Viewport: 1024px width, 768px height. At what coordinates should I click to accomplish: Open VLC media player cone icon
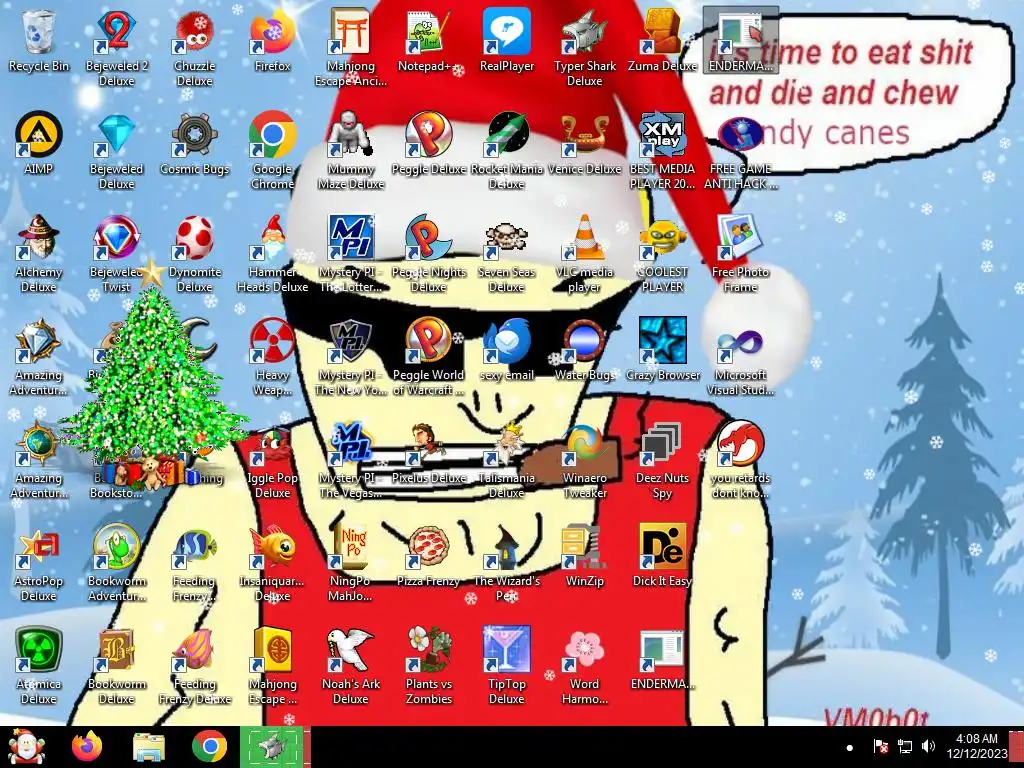(x=584, y=253)
